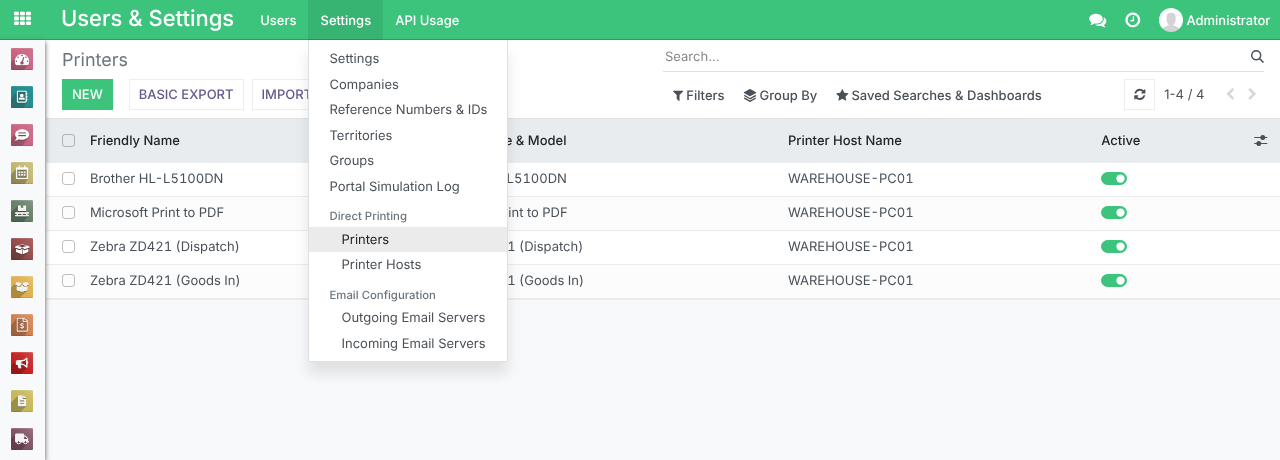Open the orange invoice sidebar app
This screenshot has width=1280, height=460.
[x=22, y=325]
